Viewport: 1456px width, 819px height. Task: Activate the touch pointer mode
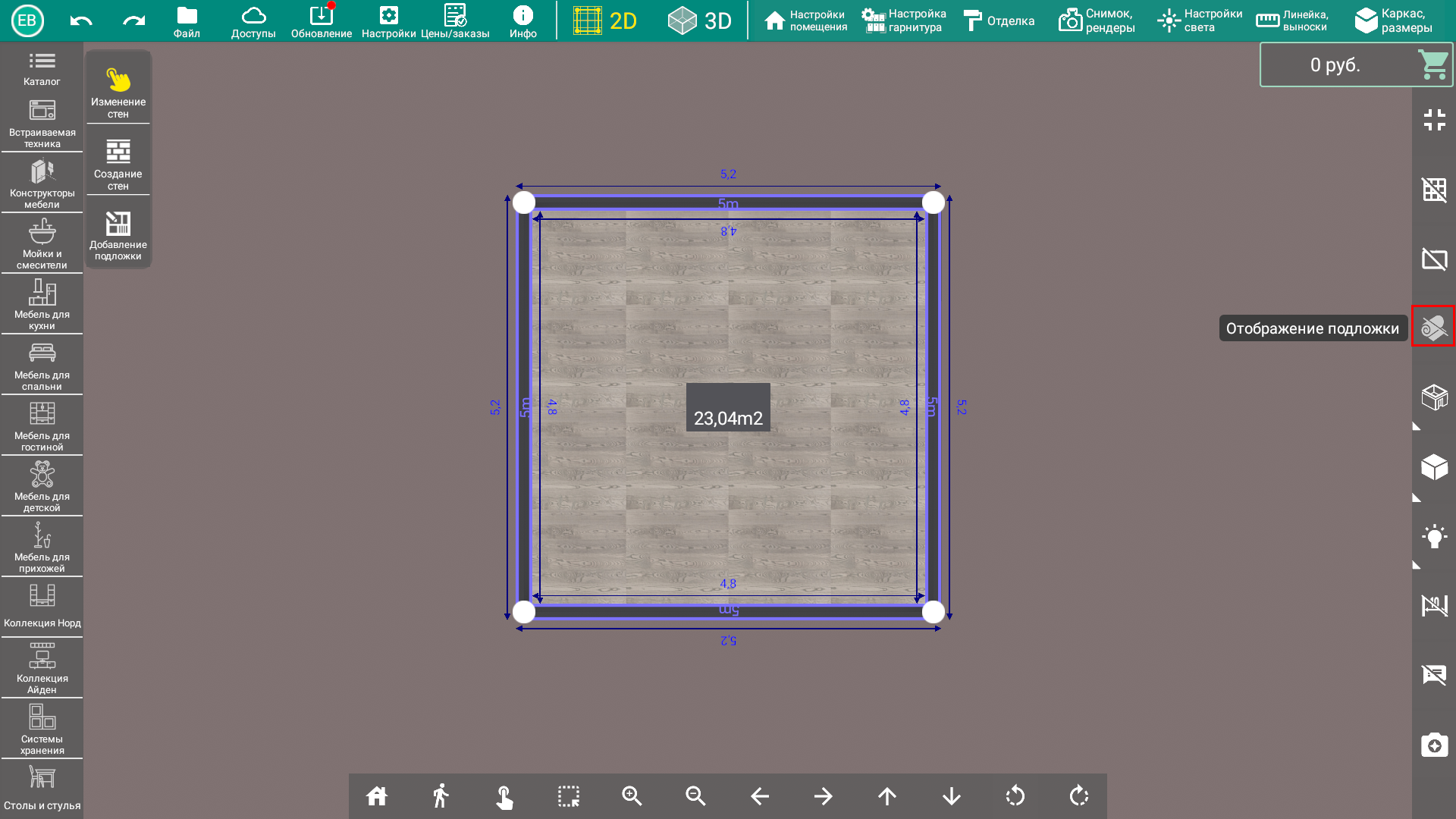tap(504, 796)
